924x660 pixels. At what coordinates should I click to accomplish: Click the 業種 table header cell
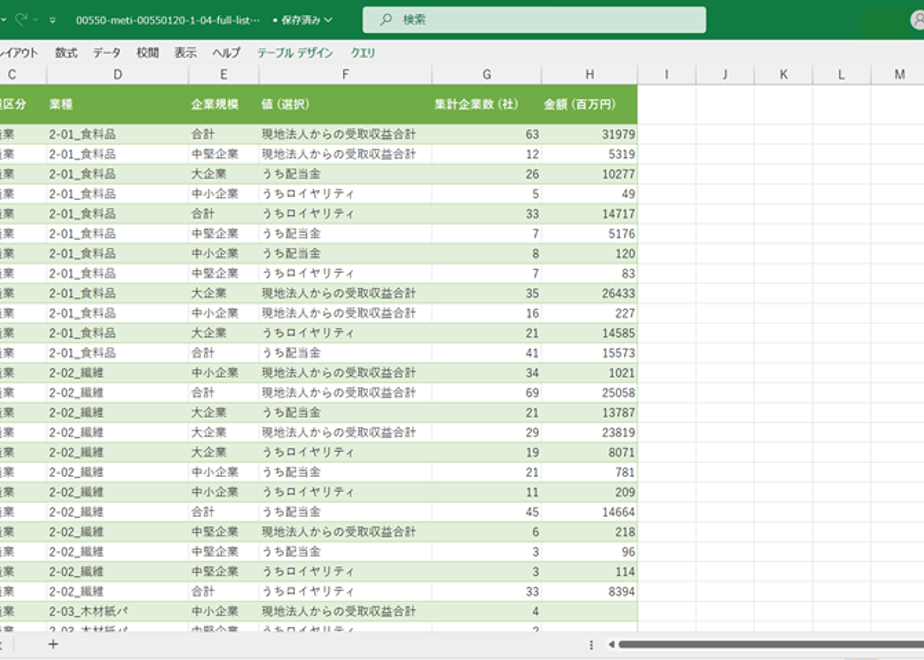coord(118,105)
